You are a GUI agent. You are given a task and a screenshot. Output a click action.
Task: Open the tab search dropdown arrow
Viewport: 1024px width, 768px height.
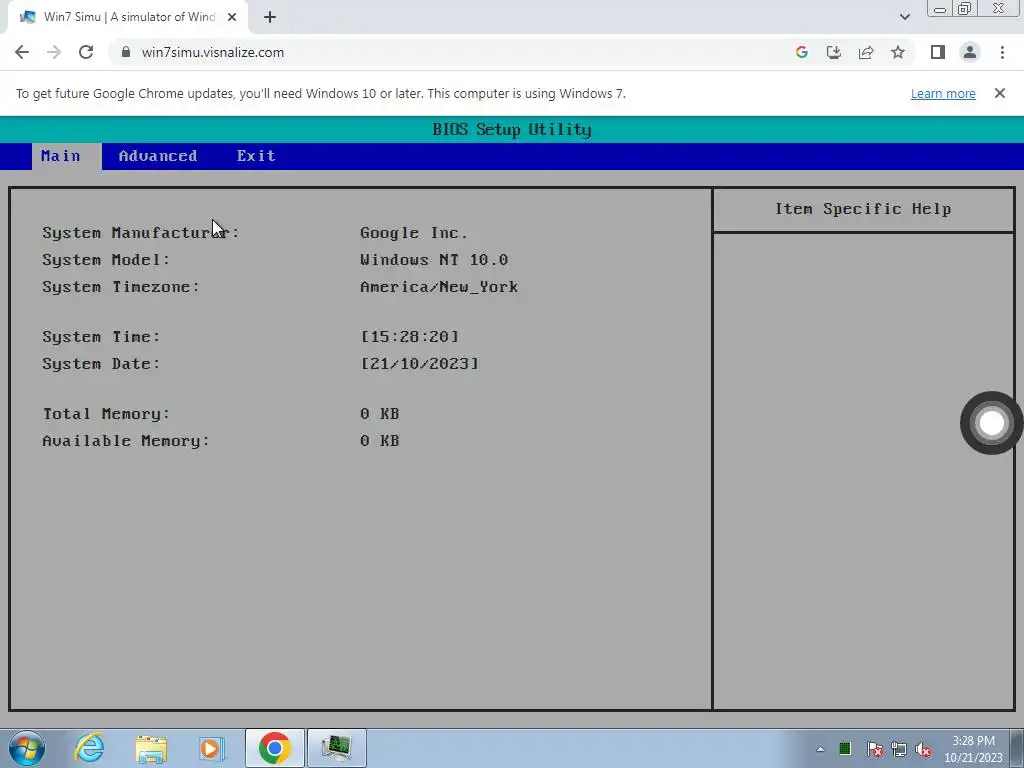(x=904, y=17)
